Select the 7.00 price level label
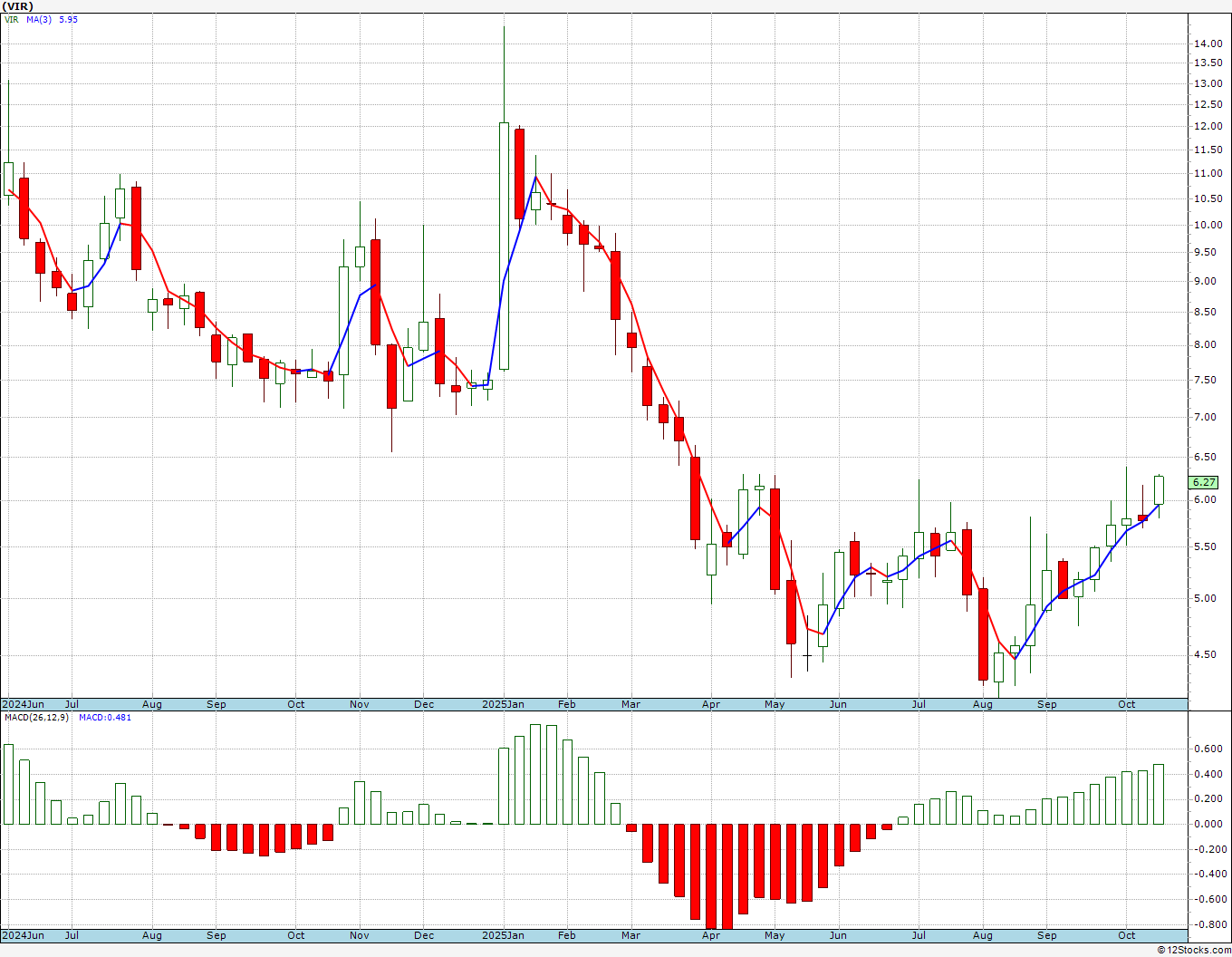The width and height of the screenshot is (1232, 957). [1205, 418]
